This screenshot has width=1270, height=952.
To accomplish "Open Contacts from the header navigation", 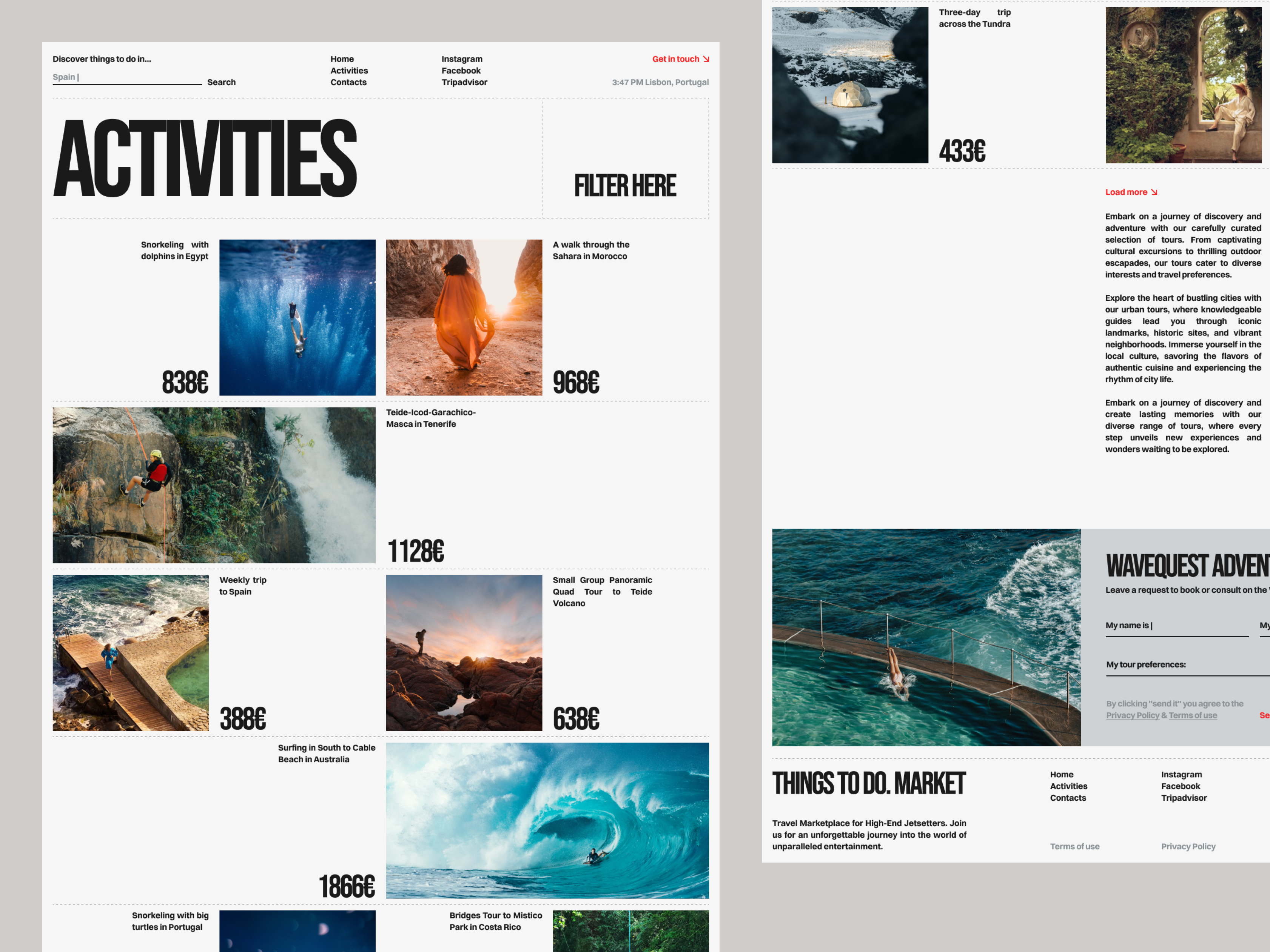I will pyautogui.click(x=348, y=82).
